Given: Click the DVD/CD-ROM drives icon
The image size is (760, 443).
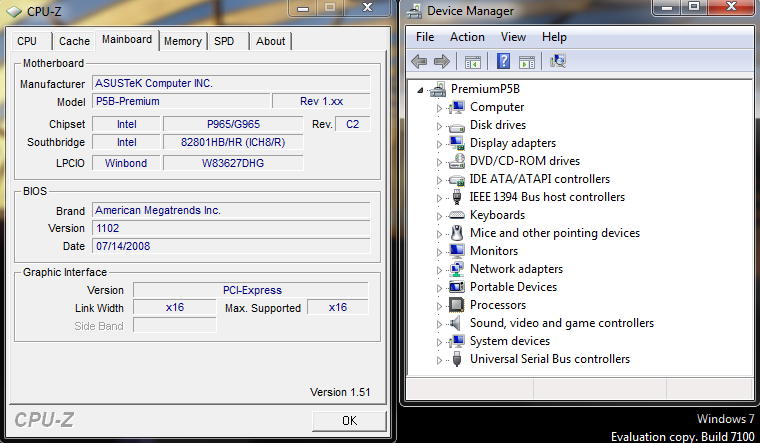Looking at the screenshot, I should pyautogui.click(x=457, y=161).
